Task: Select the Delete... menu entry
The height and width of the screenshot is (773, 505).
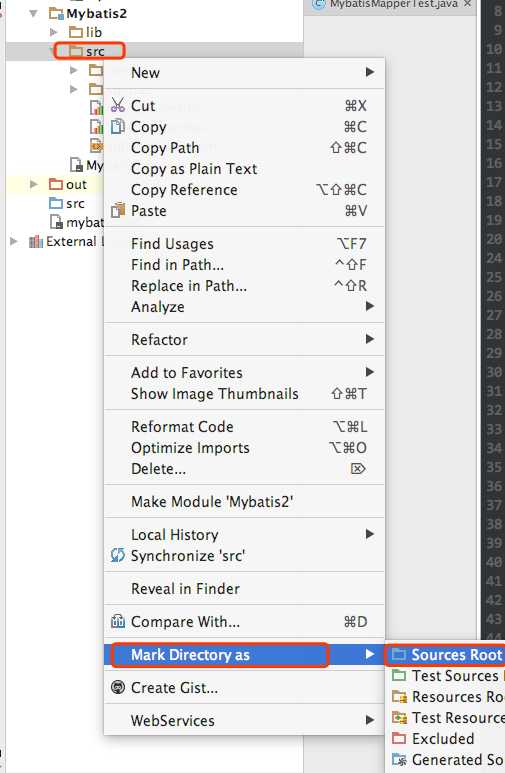Action: tap(245, 469)
